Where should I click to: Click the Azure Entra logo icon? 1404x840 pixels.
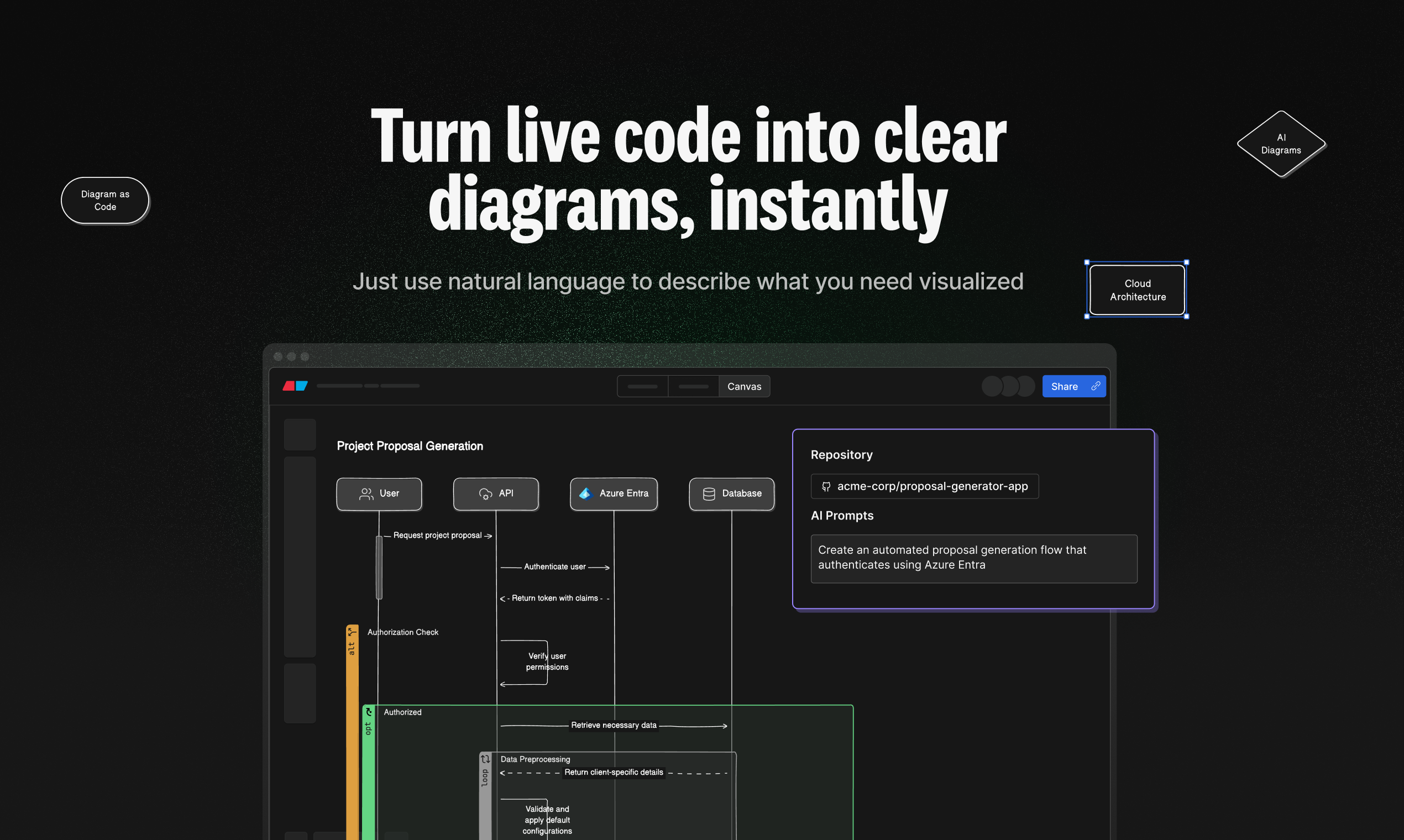point(585,494)
